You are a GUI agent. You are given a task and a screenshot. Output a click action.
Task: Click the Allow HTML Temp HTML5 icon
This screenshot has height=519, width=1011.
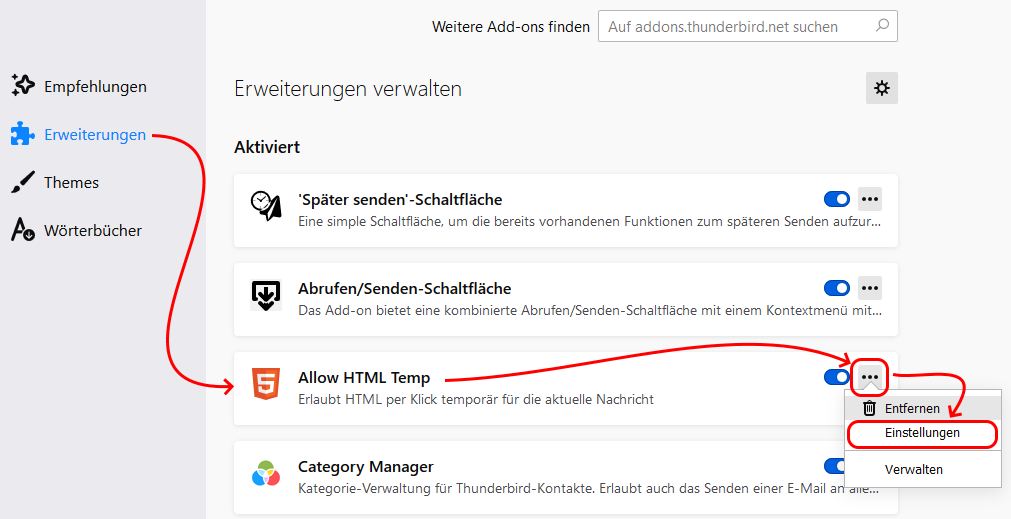(266, 384)
